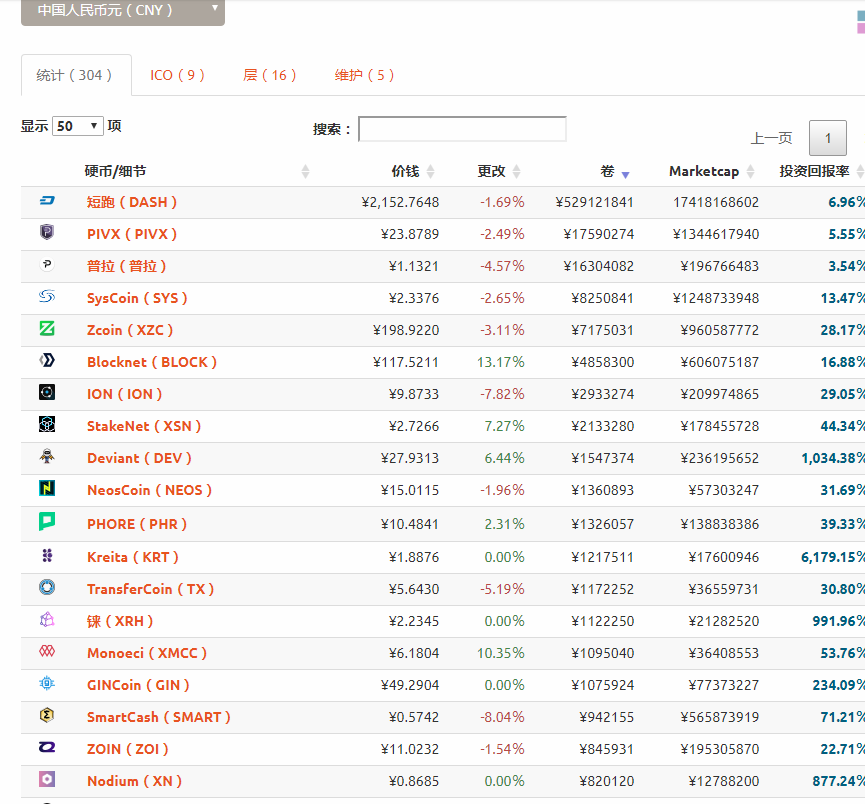Click the Zcoin green logo icon
The image size is (865, 804).
click(x=47, y=329)
